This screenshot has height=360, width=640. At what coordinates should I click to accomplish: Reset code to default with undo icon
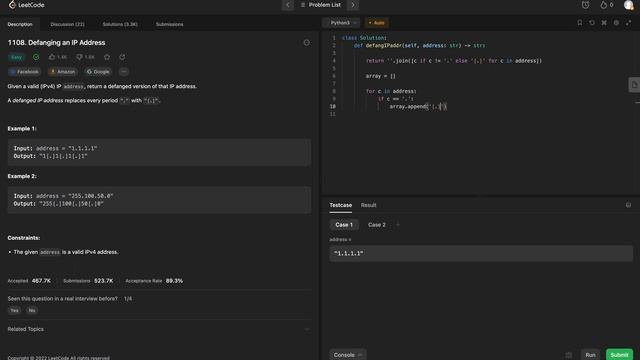(x=592, y=23)
